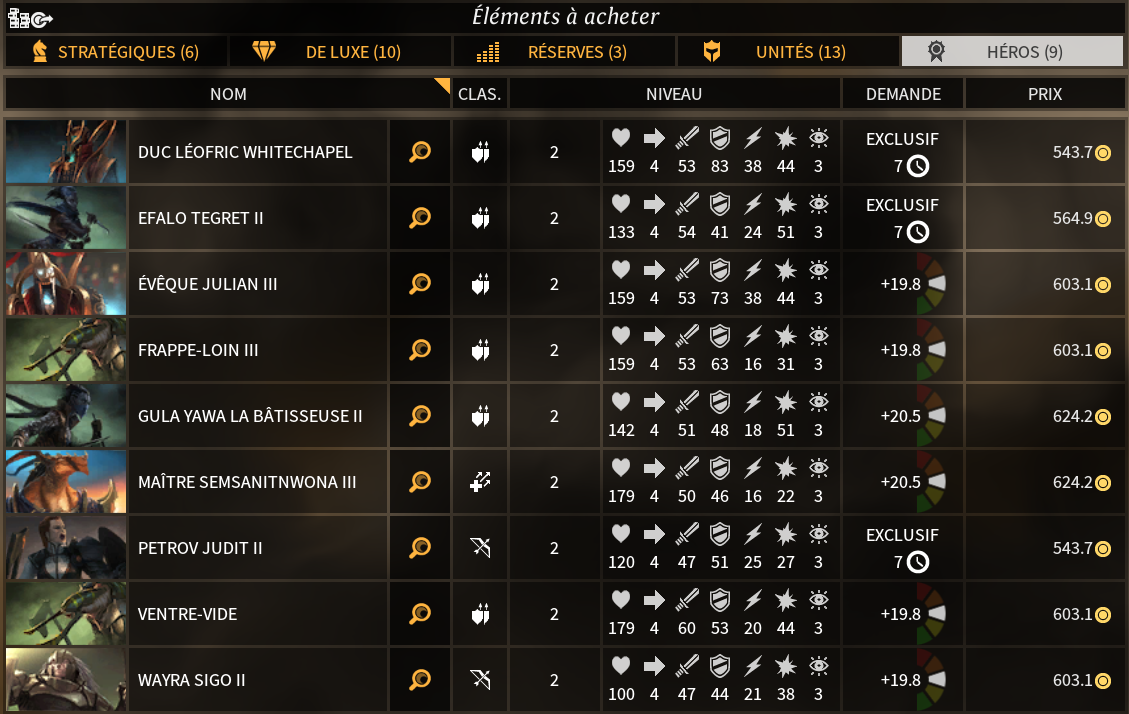Viewport: 1129px width, 714px height.
Task: Click the demand gauge for Gula Yawa la Bâtisseuse II
Action: [x=932, y=416]
